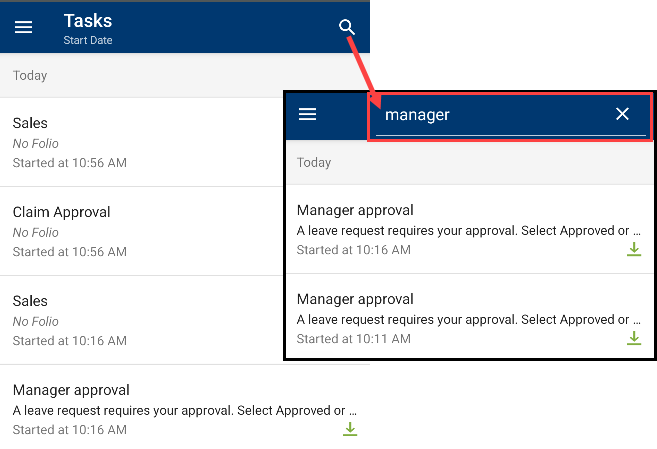Open the Claim Approval task
657x449 pixels.
pos(142,231)
